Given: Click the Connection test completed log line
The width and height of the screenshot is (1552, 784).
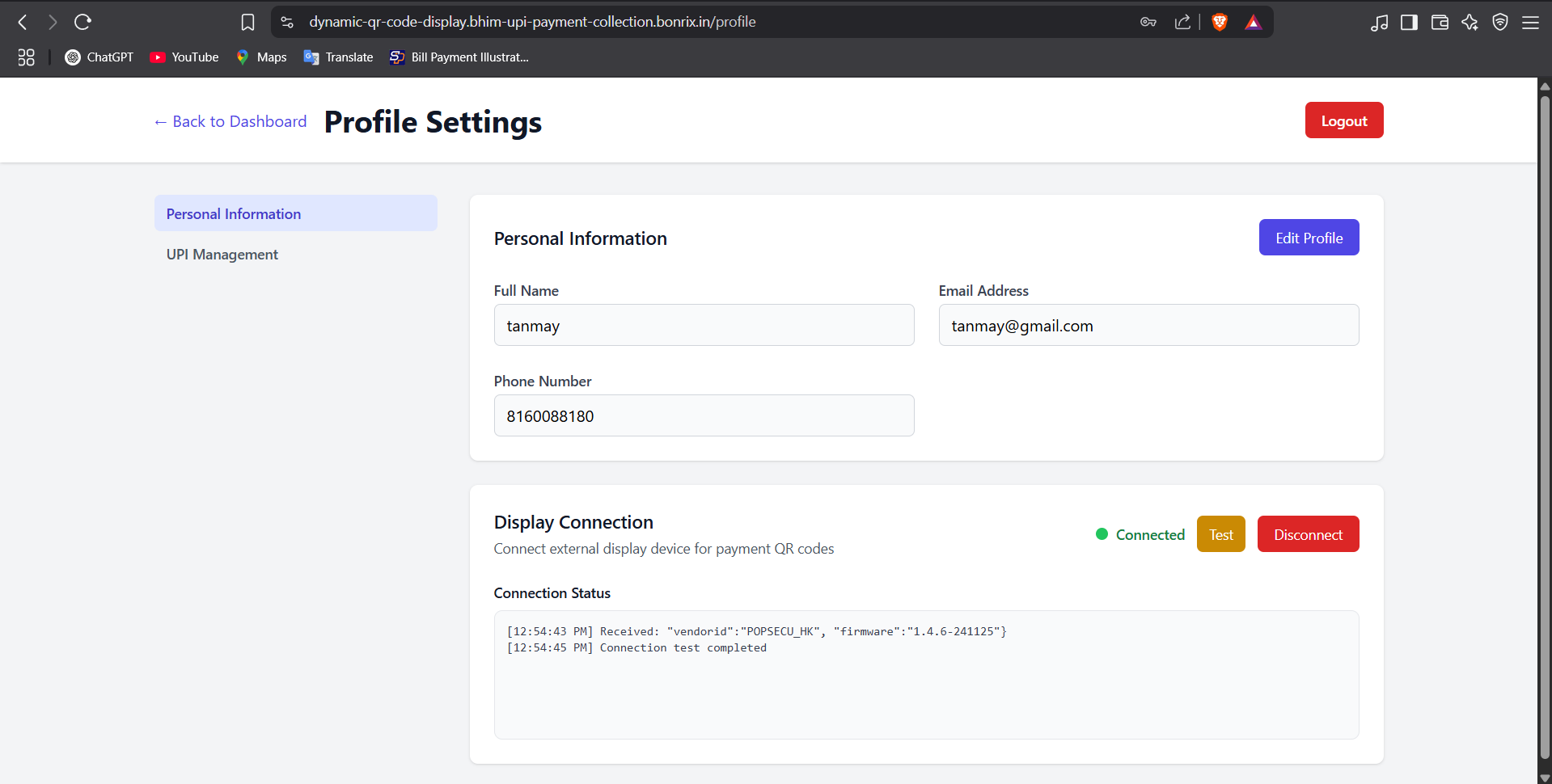Looking at the screenshot, I should (x=636, y=647).
